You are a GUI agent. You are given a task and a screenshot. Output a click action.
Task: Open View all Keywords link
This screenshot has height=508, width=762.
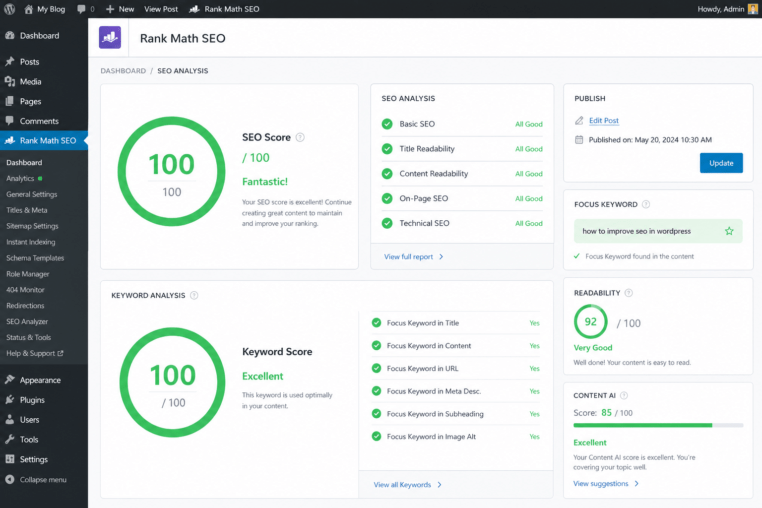(407, 485)
